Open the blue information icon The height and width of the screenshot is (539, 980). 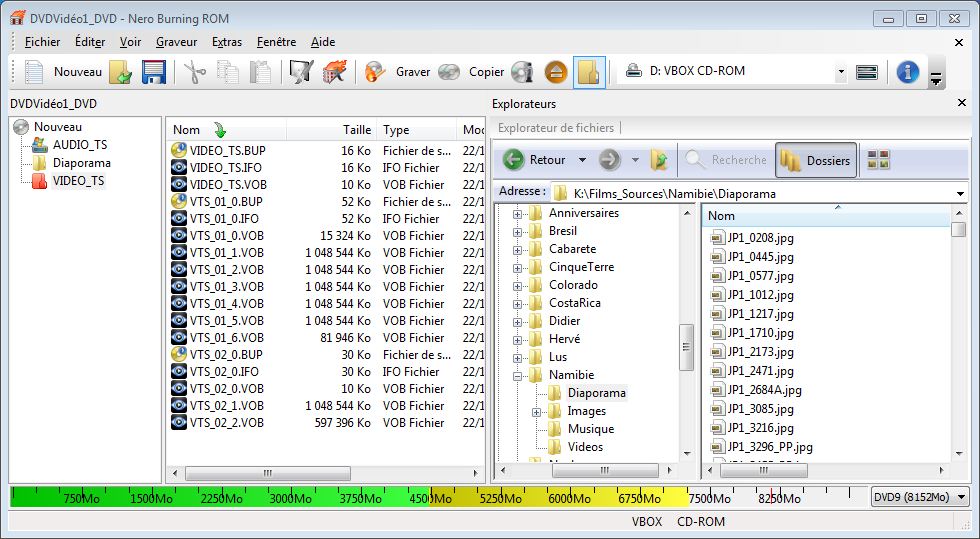[x=907, y=72]
